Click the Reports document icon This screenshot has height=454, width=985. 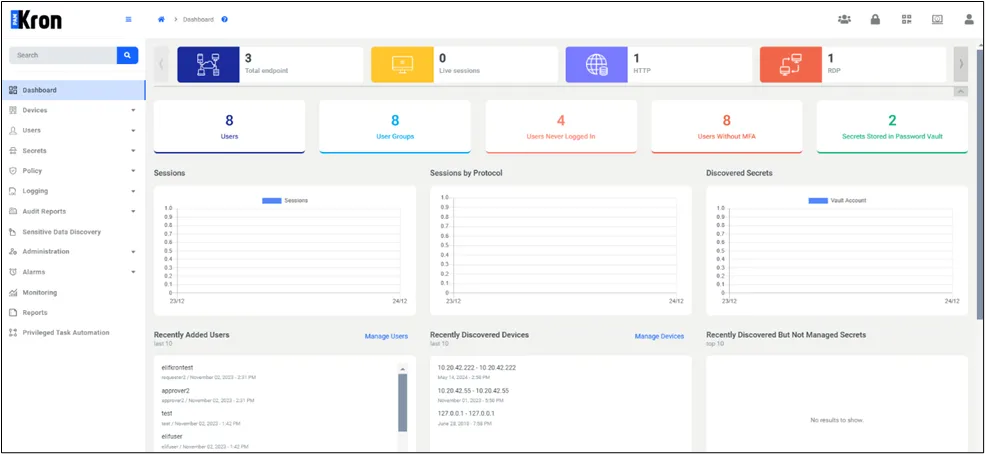click(x=13, y=313)
